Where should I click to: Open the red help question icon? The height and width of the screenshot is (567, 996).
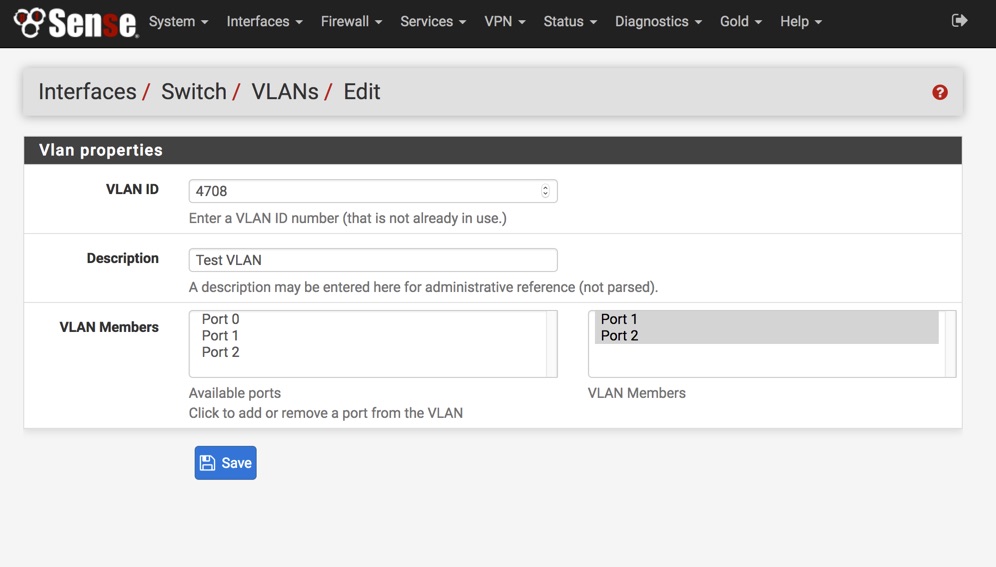click(940, 92)
